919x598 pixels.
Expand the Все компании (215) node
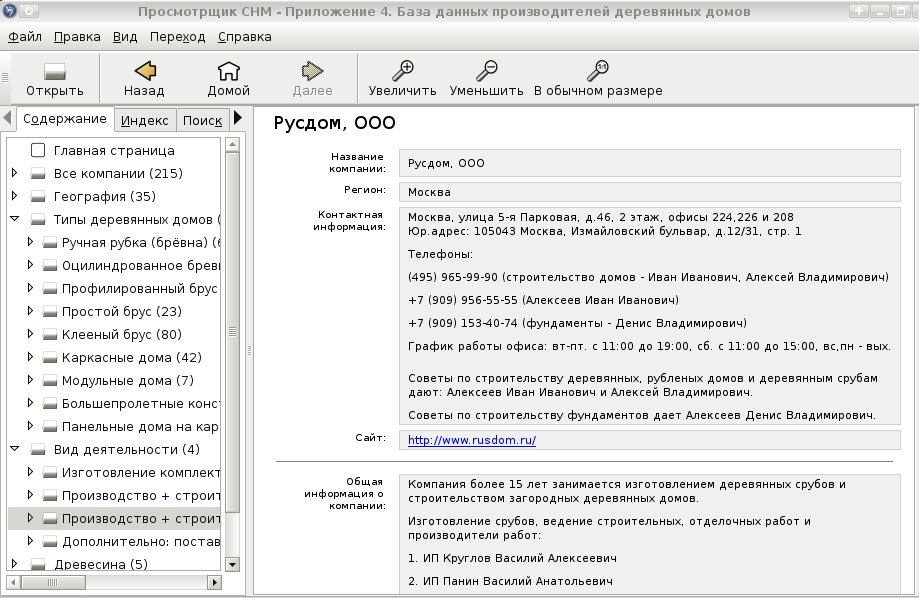click(15, 173)
